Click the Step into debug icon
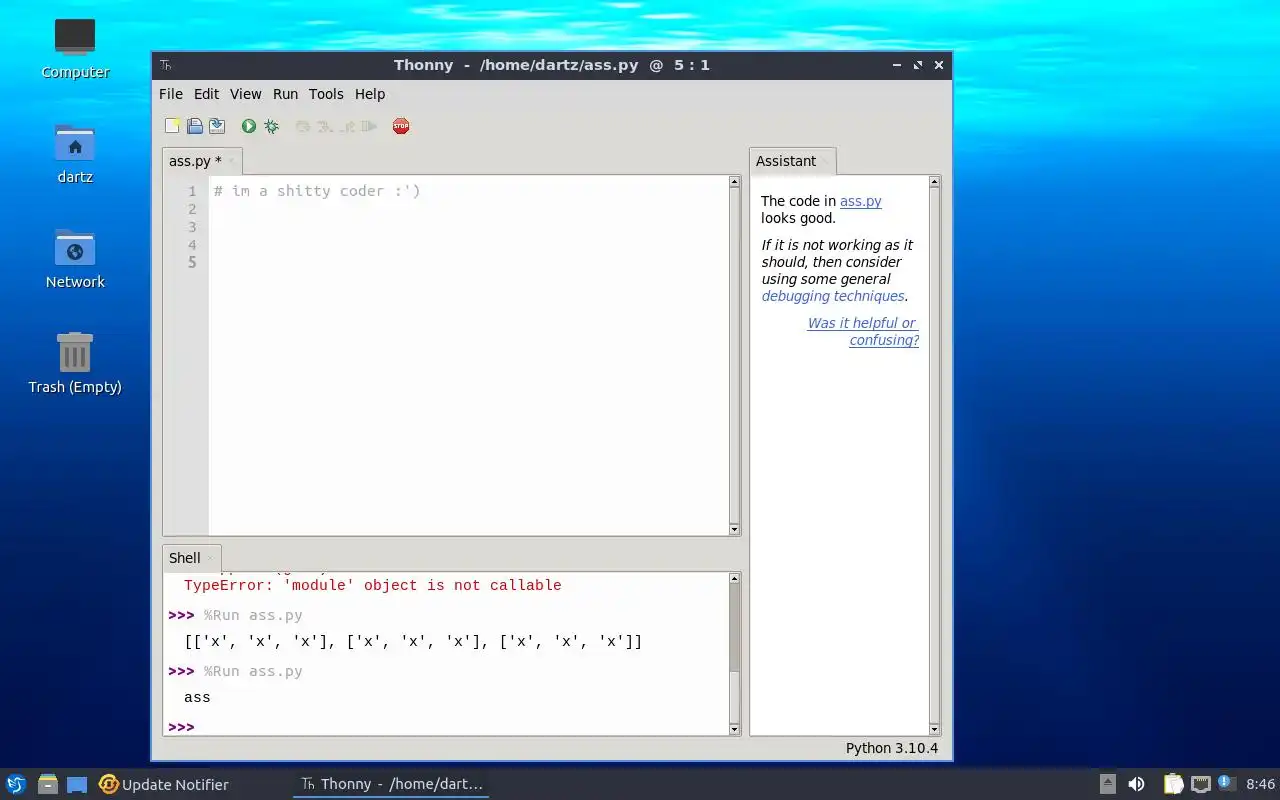 click(325, 126)
